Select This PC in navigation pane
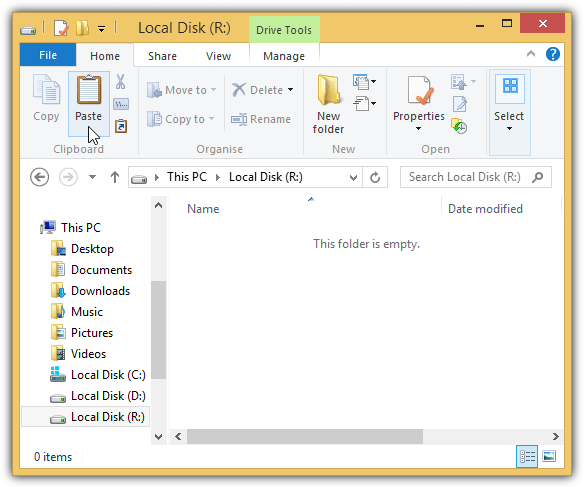 81,227
